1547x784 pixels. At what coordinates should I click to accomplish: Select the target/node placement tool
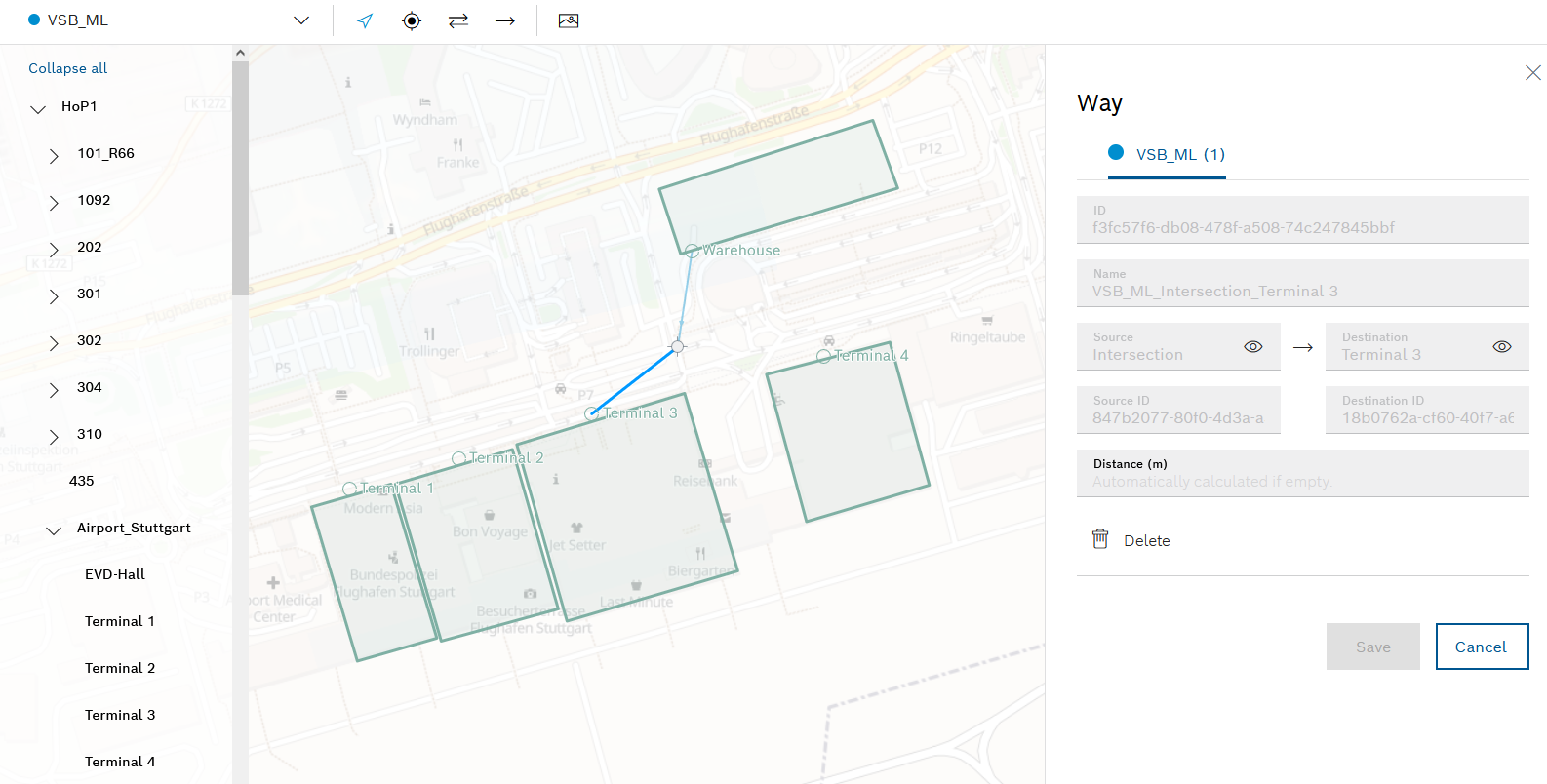[x=412, y=20]
